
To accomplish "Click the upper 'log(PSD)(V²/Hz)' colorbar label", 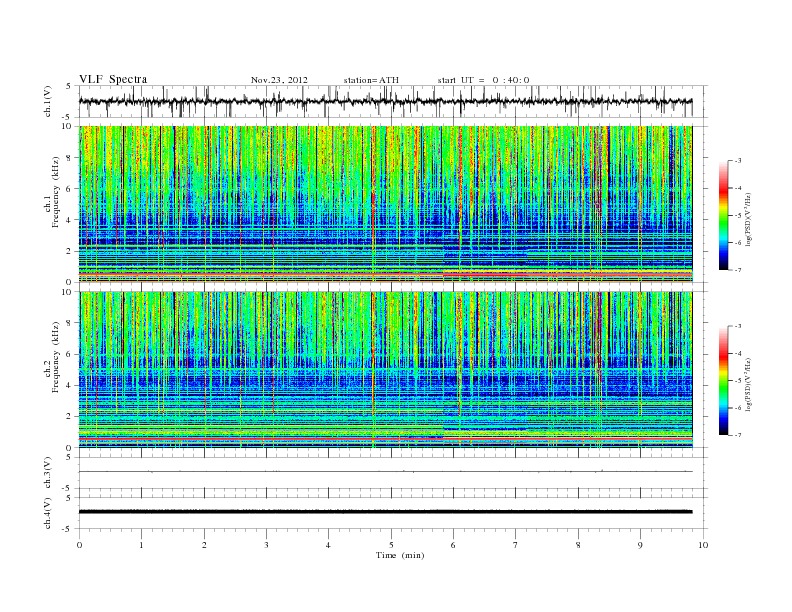I will click(x=748, y=219).
